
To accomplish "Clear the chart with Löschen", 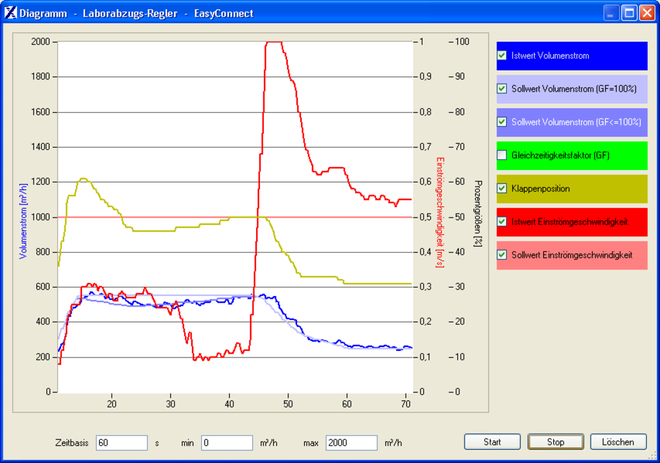I will point(617,441).
